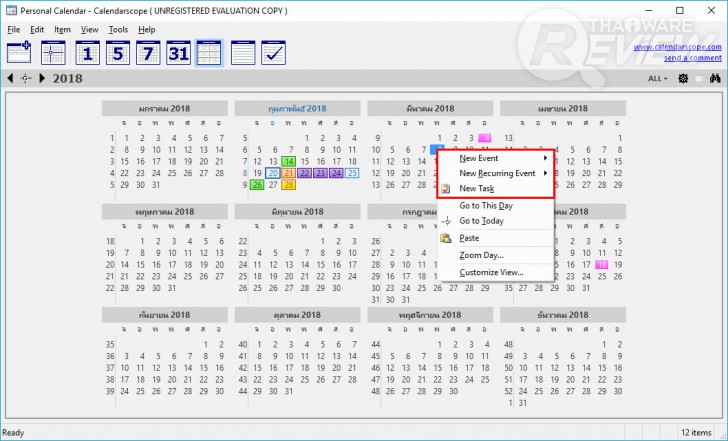Click the gear settings icon in navigation bar
The height and width of the screenshot is (441, 728).
[x=683, y=78]
